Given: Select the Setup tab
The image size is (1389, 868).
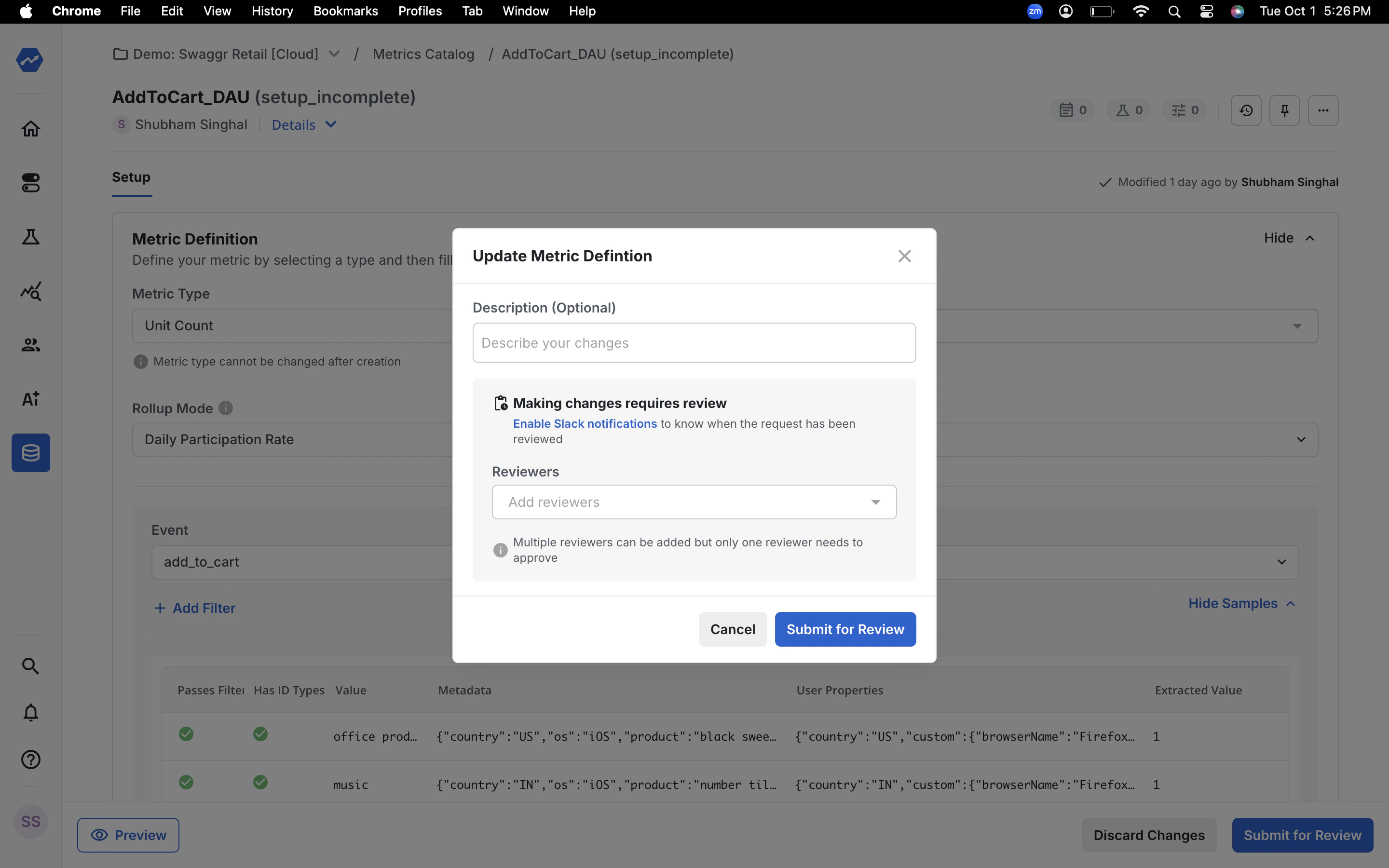Looking at the screenshot, I should coord(131,177).
